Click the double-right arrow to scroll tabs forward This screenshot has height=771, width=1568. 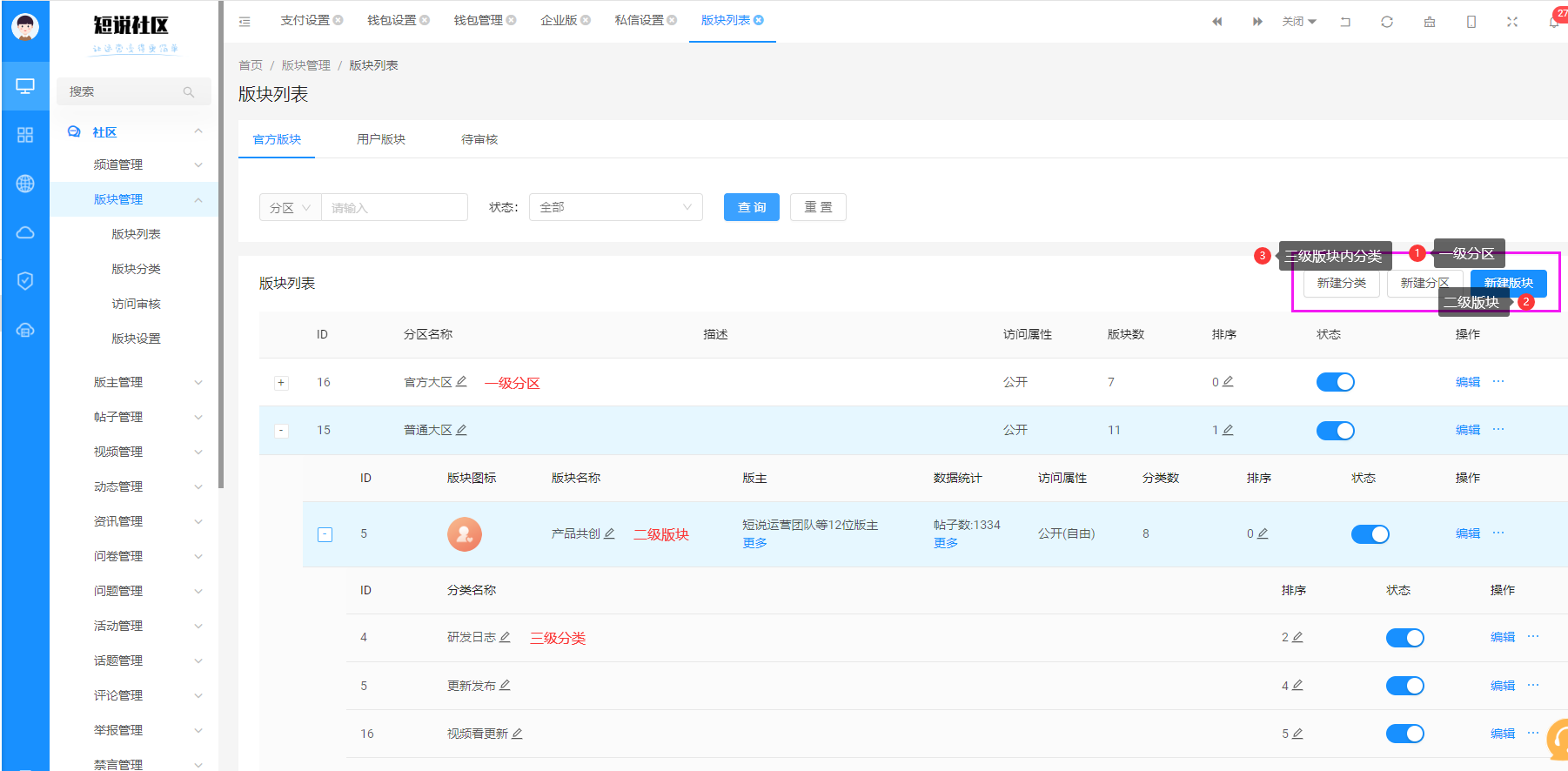(x=1257, y=22)
